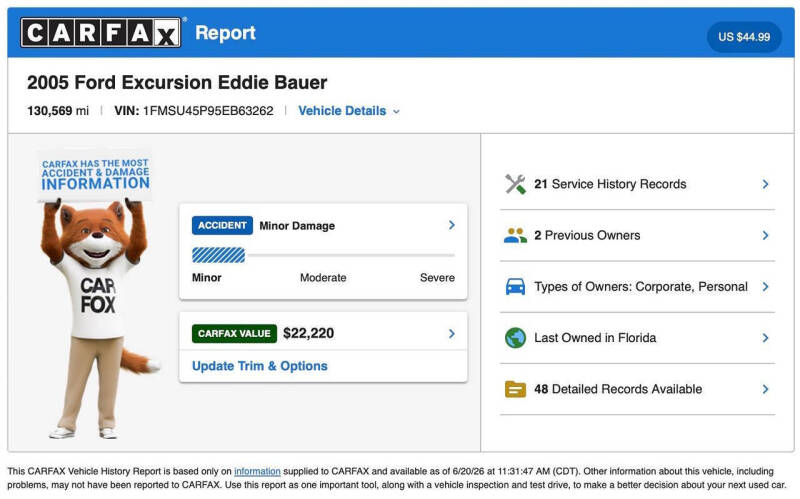Click the globe icon for Last Owned

tap(515, 338)
